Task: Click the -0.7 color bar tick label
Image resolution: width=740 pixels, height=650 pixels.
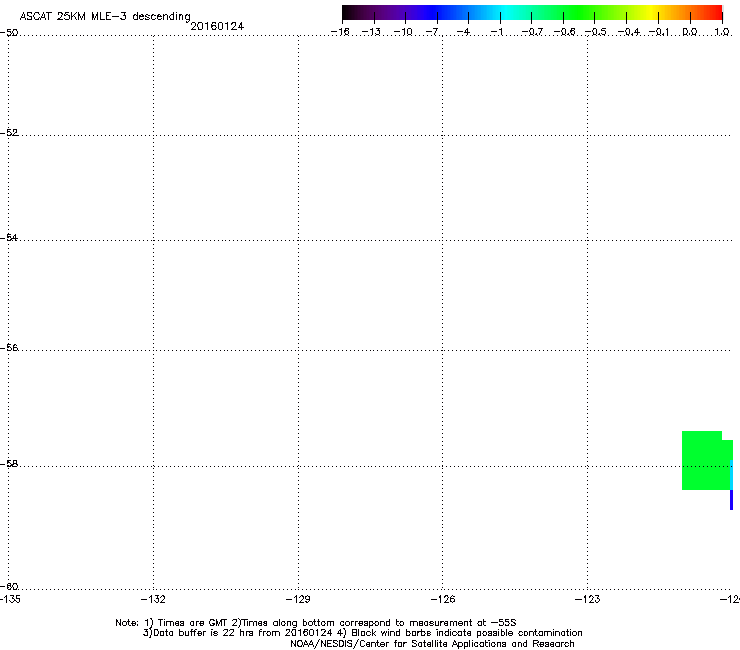Action: click(532, 32)
